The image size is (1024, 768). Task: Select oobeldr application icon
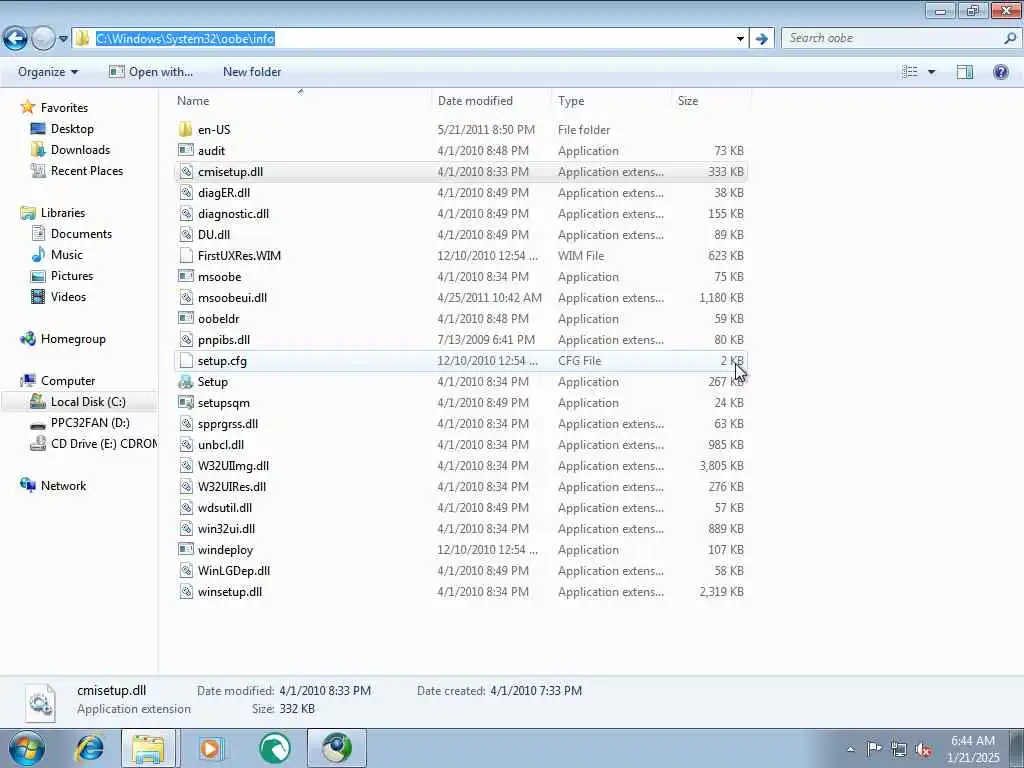coord(185,319)
